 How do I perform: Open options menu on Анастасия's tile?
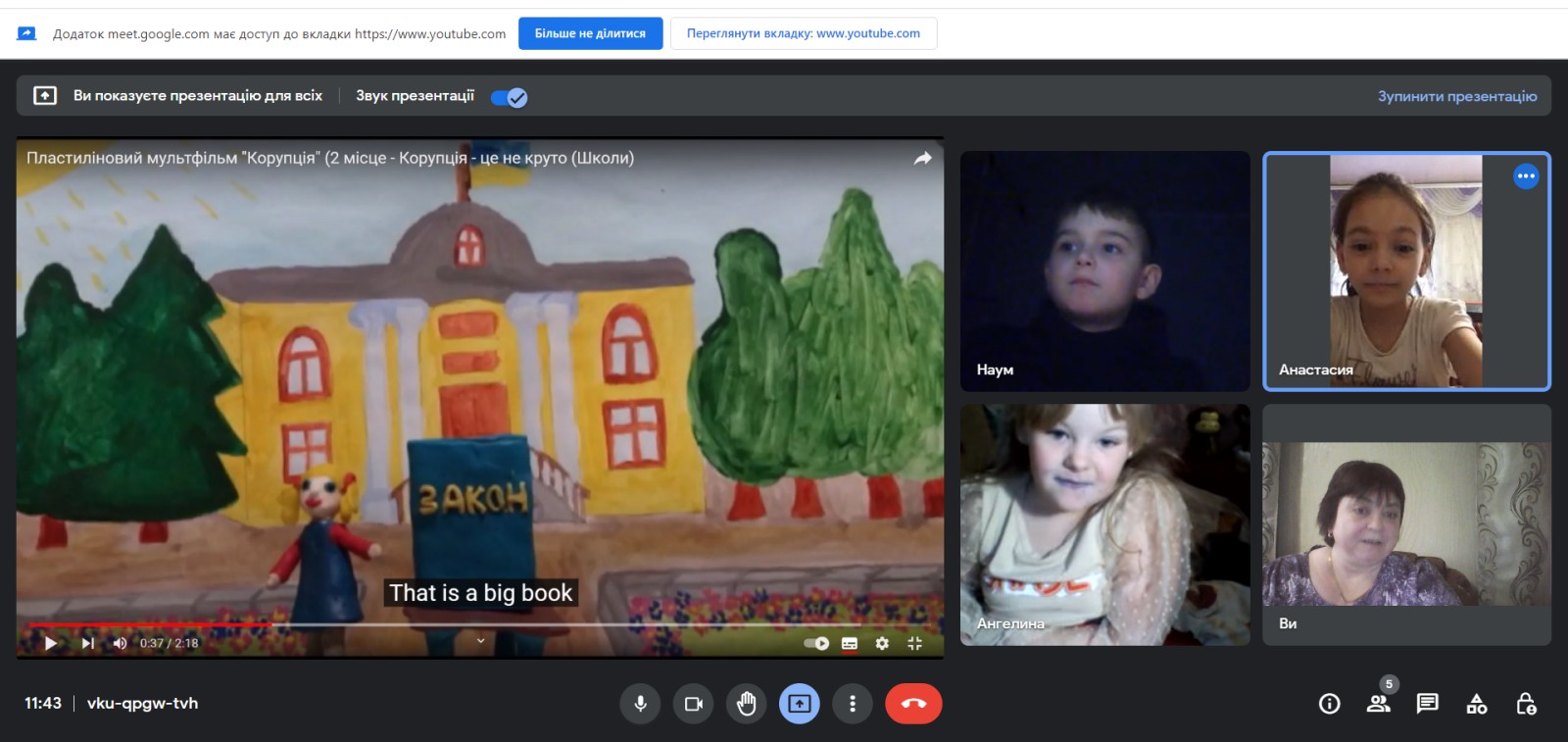[x=1526, y=176]
